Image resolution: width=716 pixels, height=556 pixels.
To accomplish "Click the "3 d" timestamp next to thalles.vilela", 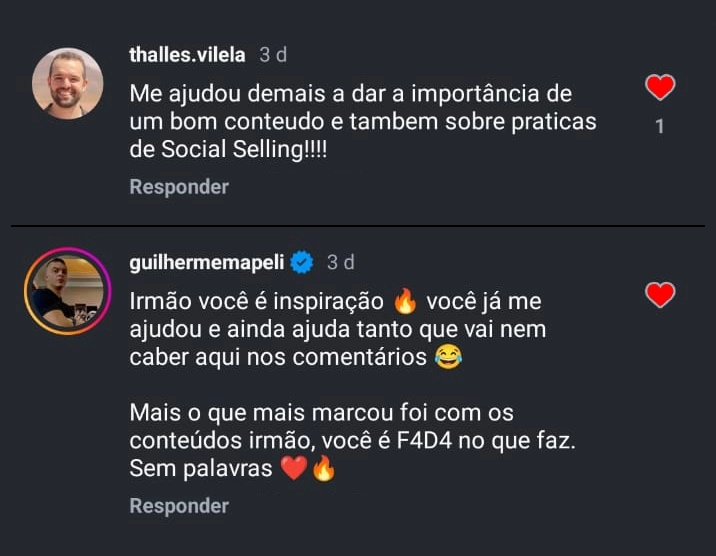I will (x=273, y=55).
